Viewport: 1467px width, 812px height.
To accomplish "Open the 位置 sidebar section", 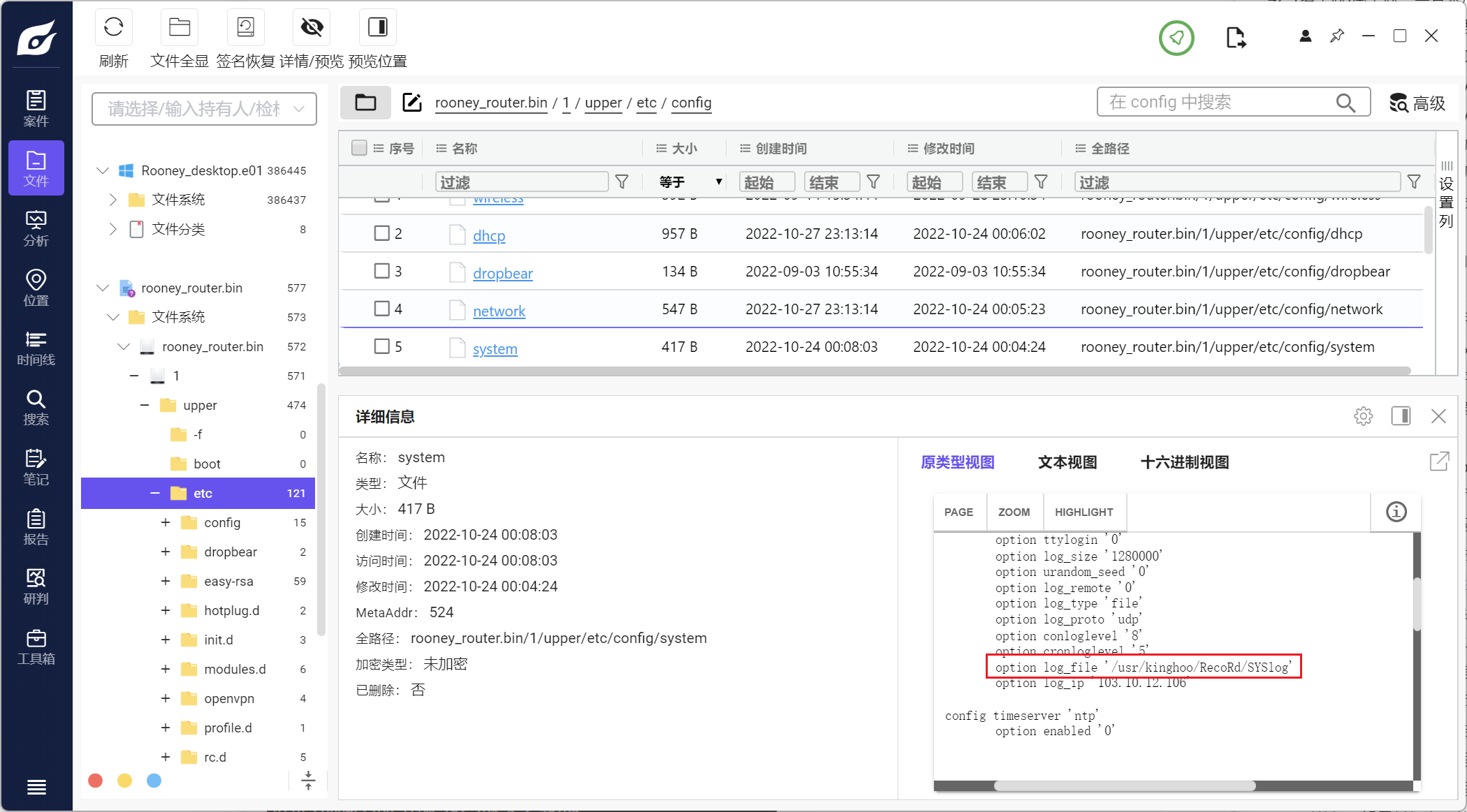I will coord(36,288).
